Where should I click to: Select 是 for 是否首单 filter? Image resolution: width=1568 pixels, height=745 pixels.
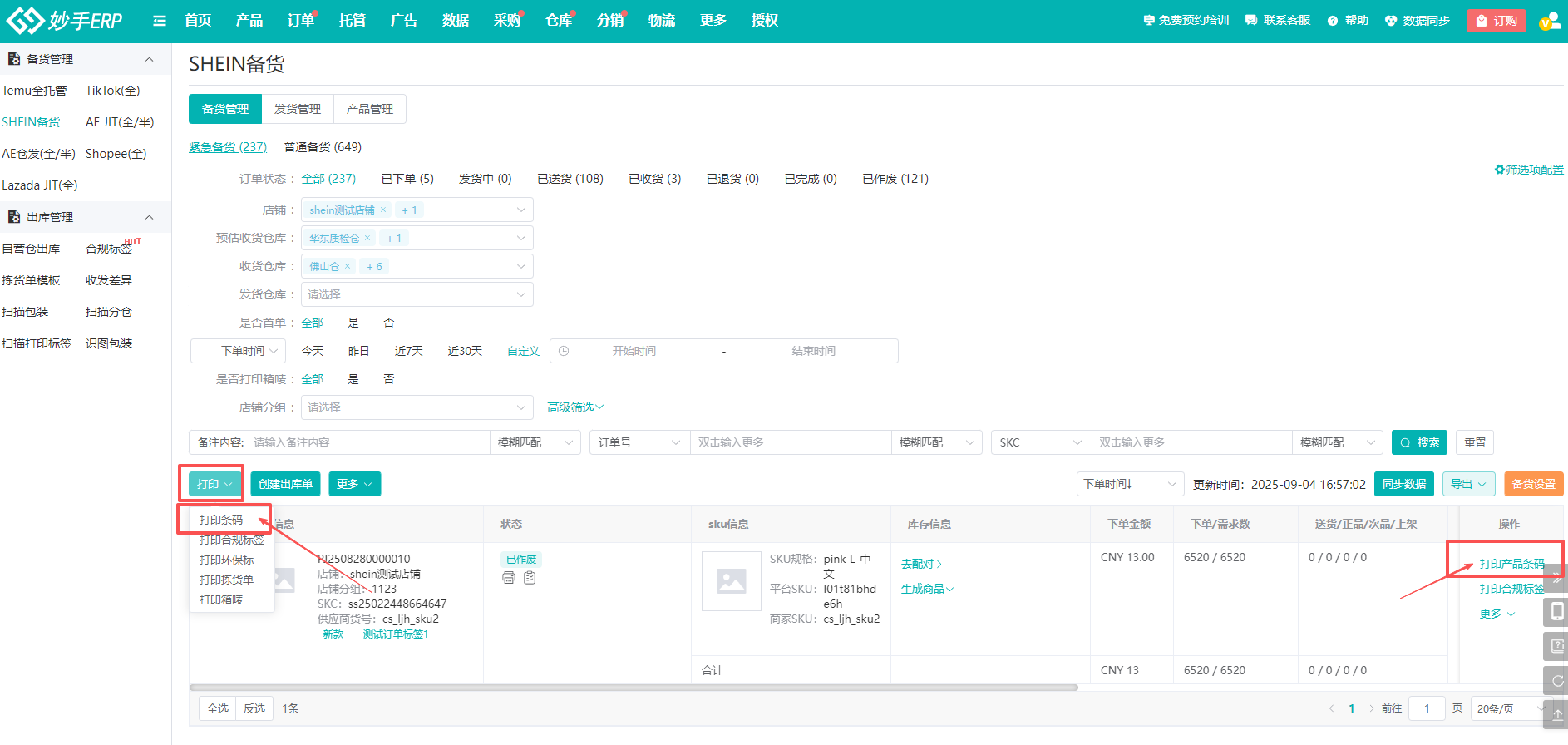pos(353,323)
